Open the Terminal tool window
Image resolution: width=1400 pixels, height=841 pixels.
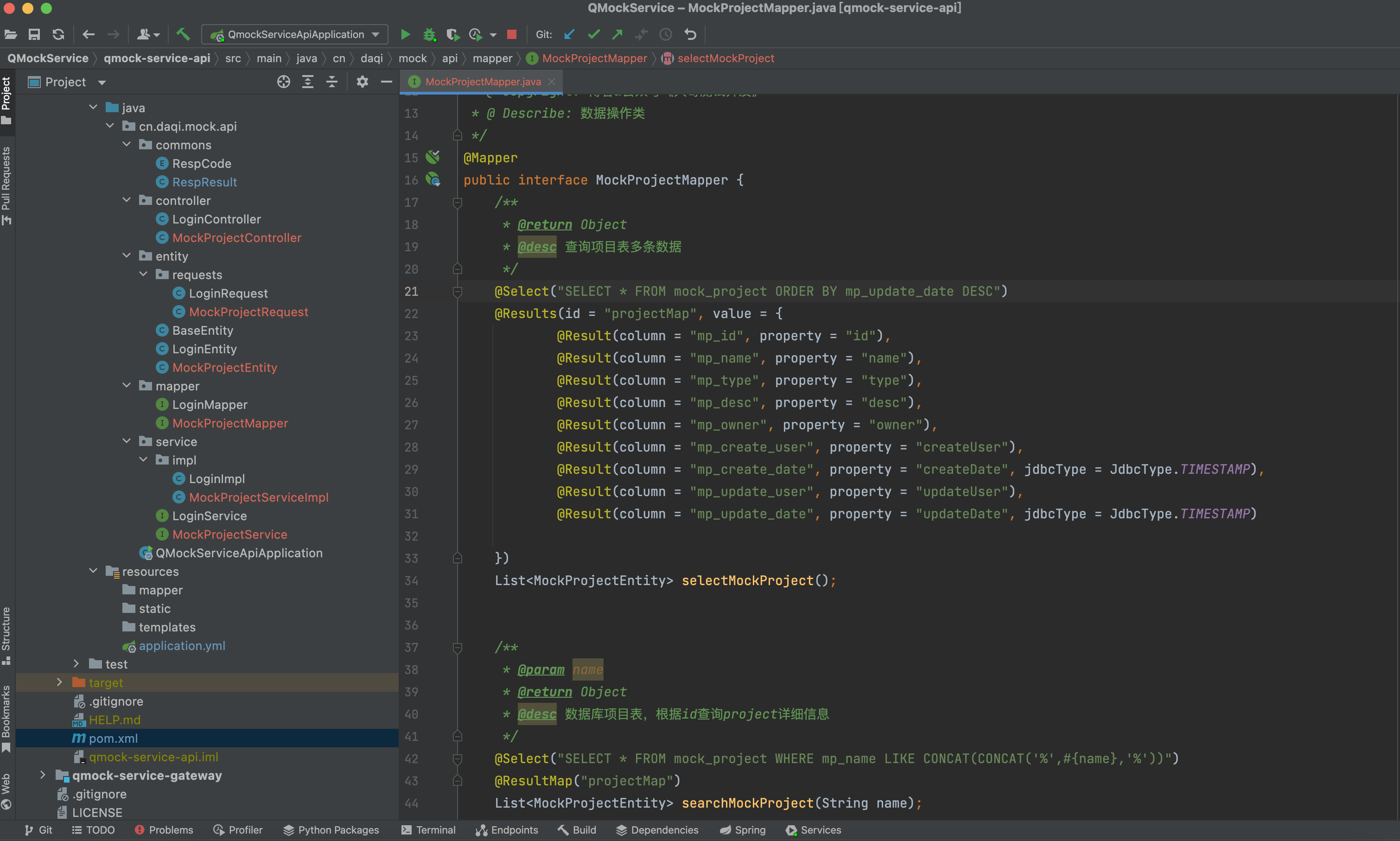[x=428, y=830]
